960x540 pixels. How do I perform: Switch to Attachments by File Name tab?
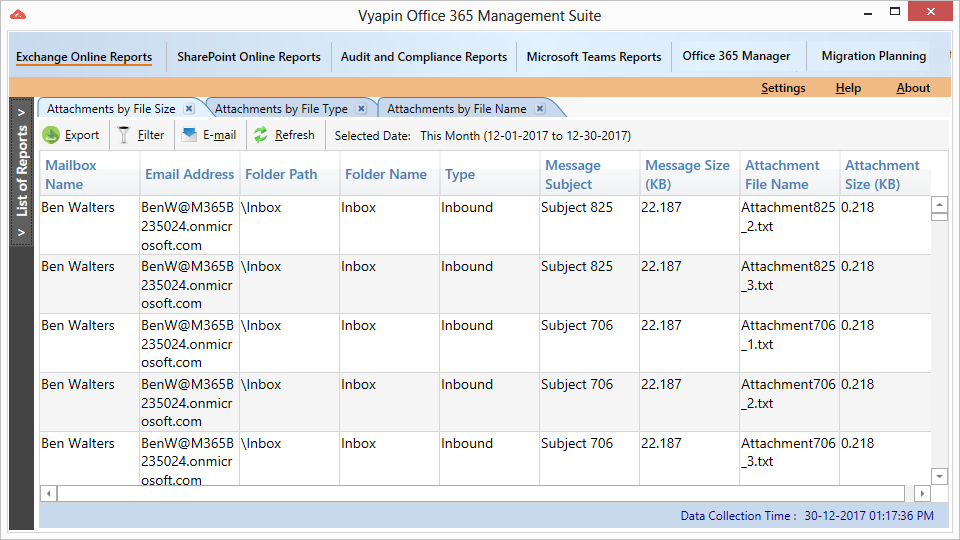(x=456, y=109)
